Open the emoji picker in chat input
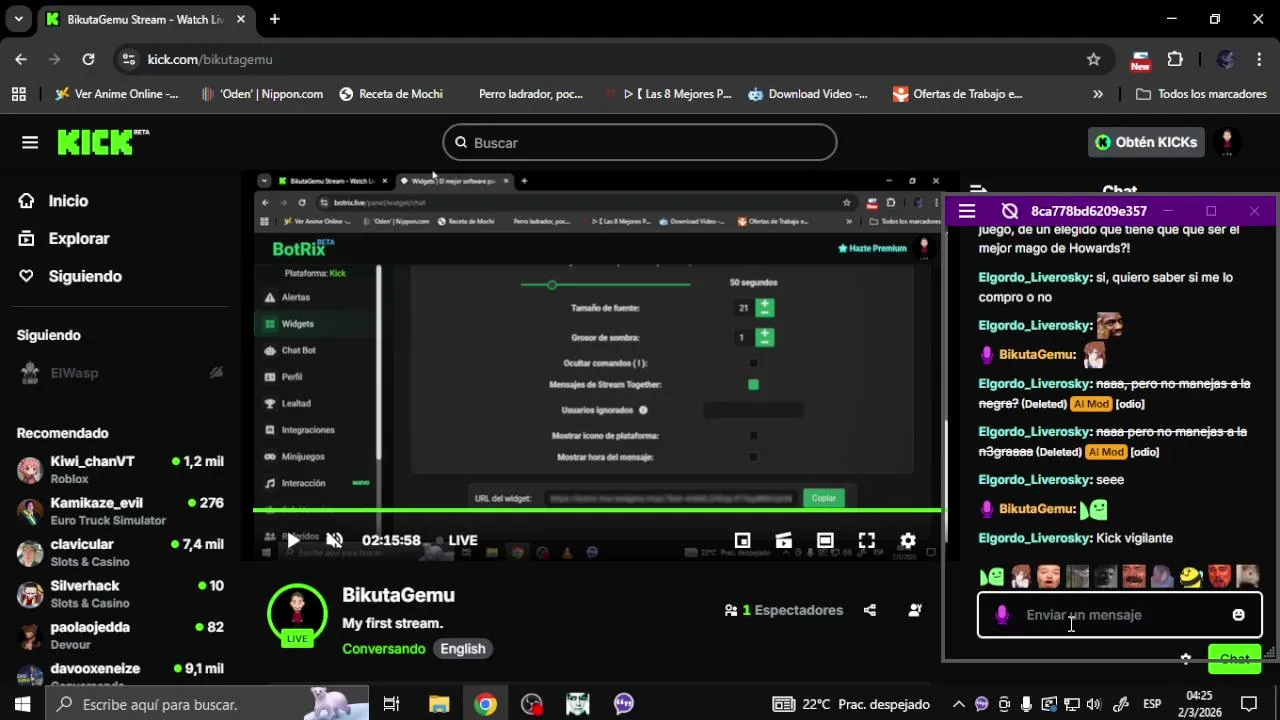Viewport: 1280px width, 720px height. (x=1238, y=615)
